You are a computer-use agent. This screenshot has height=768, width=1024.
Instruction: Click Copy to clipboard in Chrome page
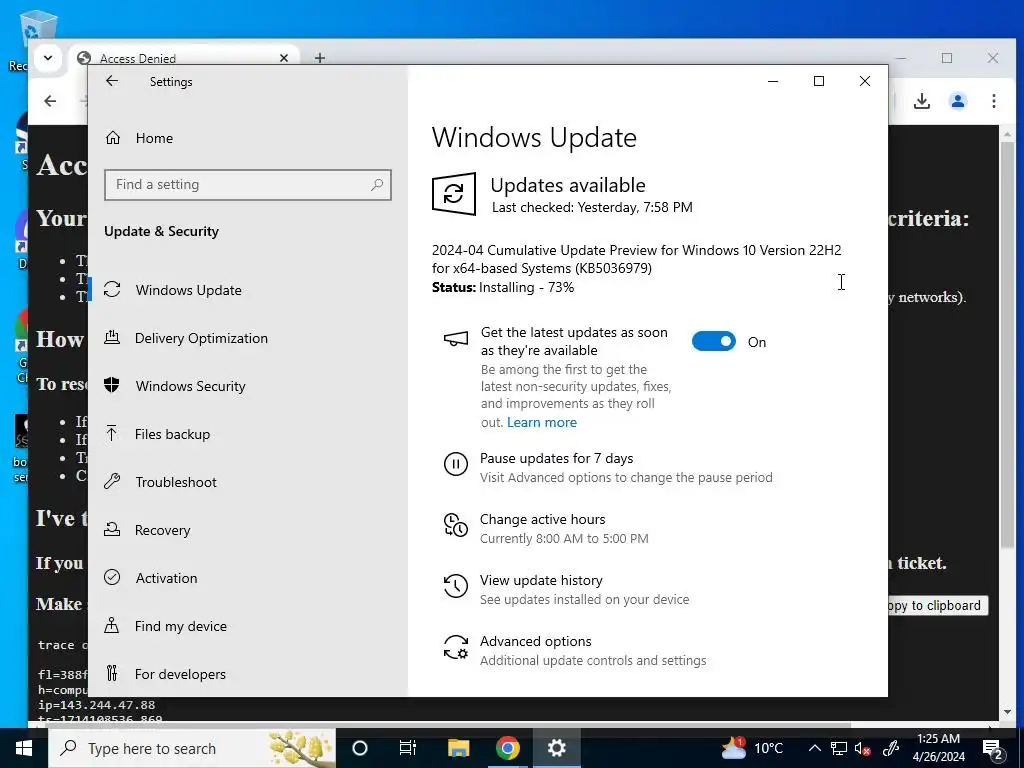pyautogui.click(x=937, y=605)
